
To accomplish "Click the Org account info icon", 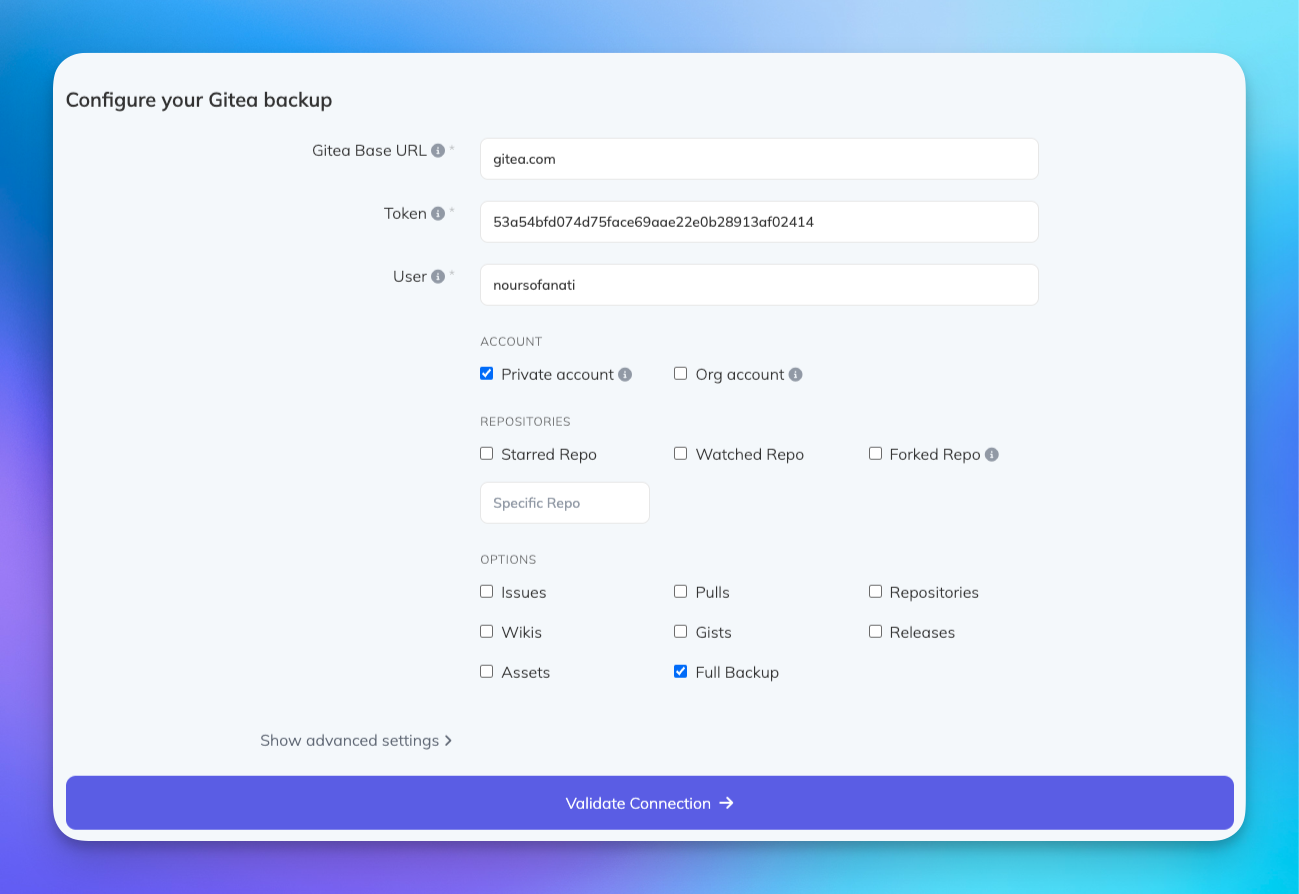I will (795, 374).
